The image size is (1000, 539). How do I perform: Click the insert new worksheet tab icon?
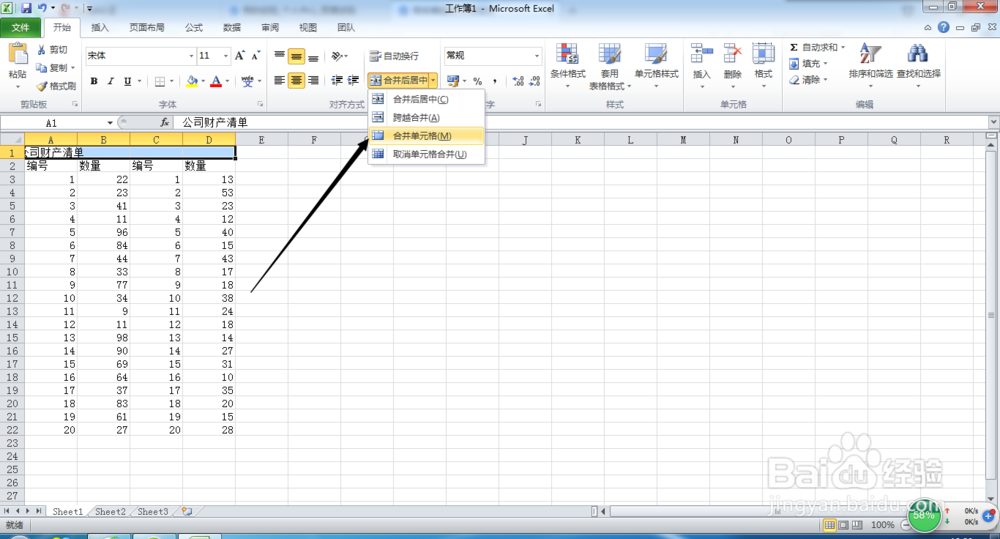coord(187,512)
